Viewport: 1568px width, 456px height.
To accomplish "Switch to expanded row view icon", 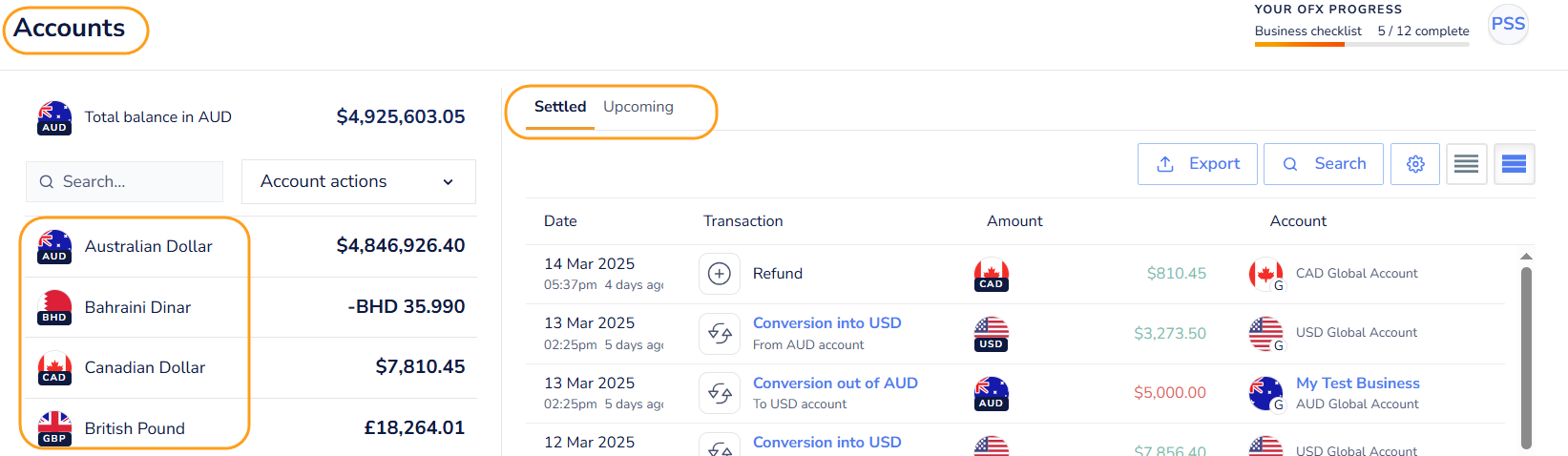I will pos(1515,164).
